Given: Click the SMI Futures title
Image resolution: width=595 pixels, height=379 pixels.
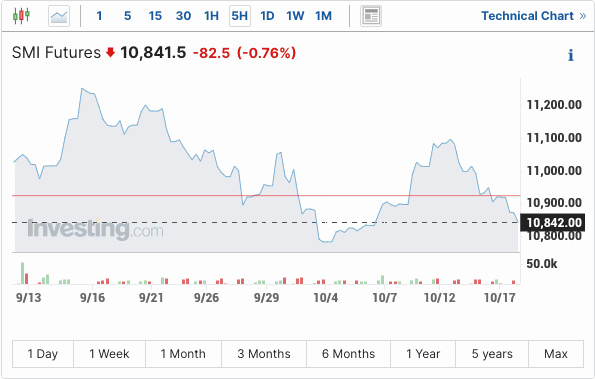Looking at the screenshot, I should [56, 52].
